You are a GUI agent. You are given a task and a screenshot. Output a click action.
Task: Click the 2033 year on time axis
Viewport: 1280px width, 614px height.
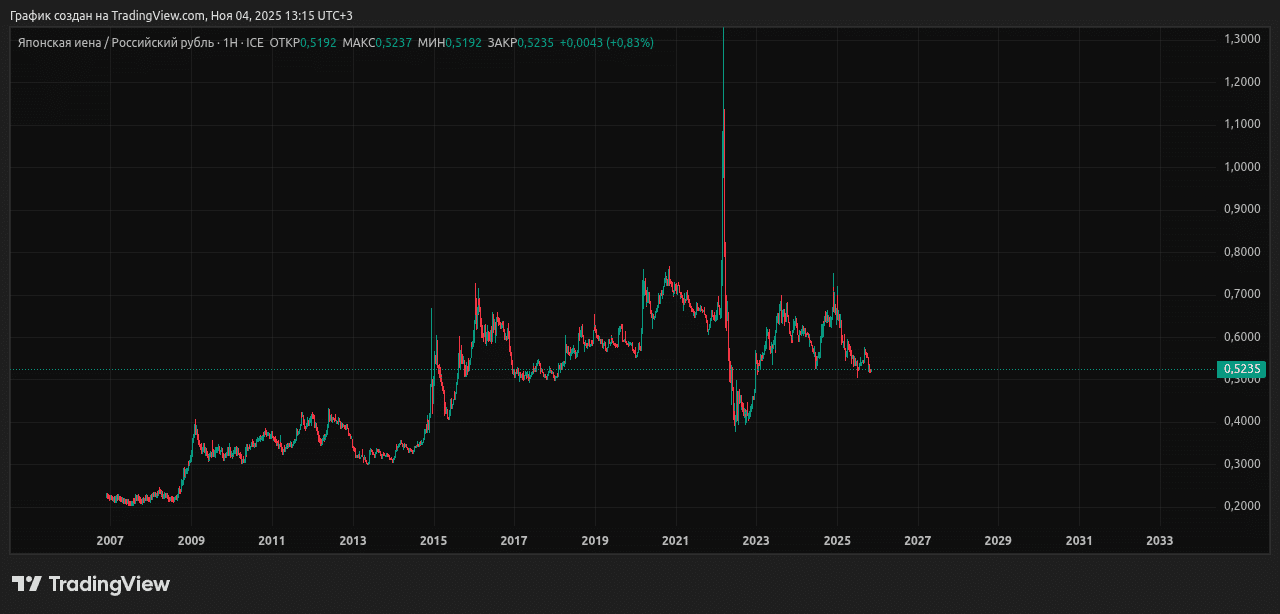coord(1159,541)
